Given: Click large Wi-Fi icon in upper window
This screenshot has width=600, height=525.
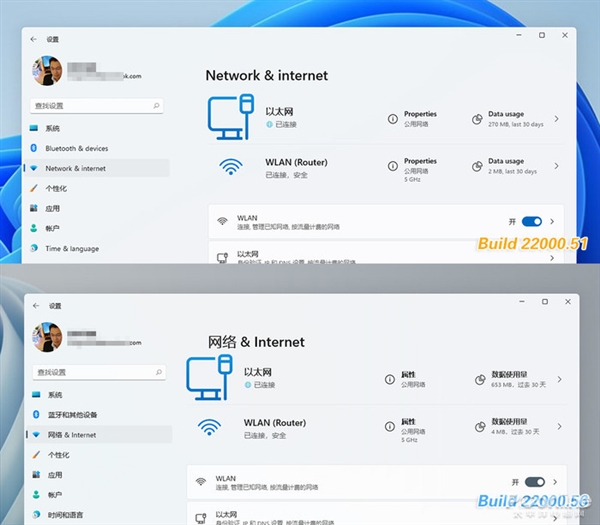Looking at the screenshot, I should 231,167.
